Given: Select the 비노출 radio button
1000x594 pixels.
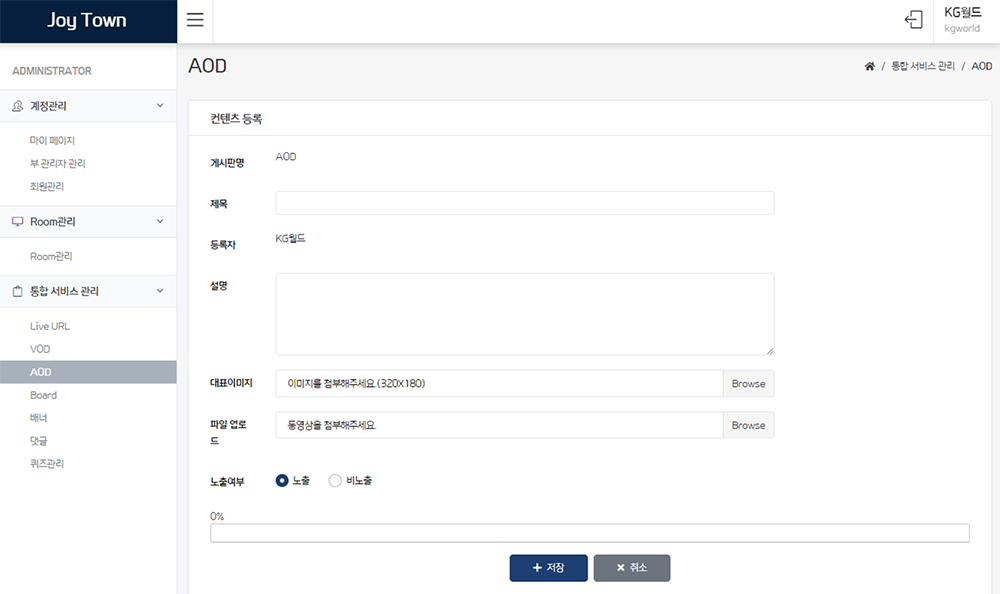Looking at the screenshot, I should (335, 481).
